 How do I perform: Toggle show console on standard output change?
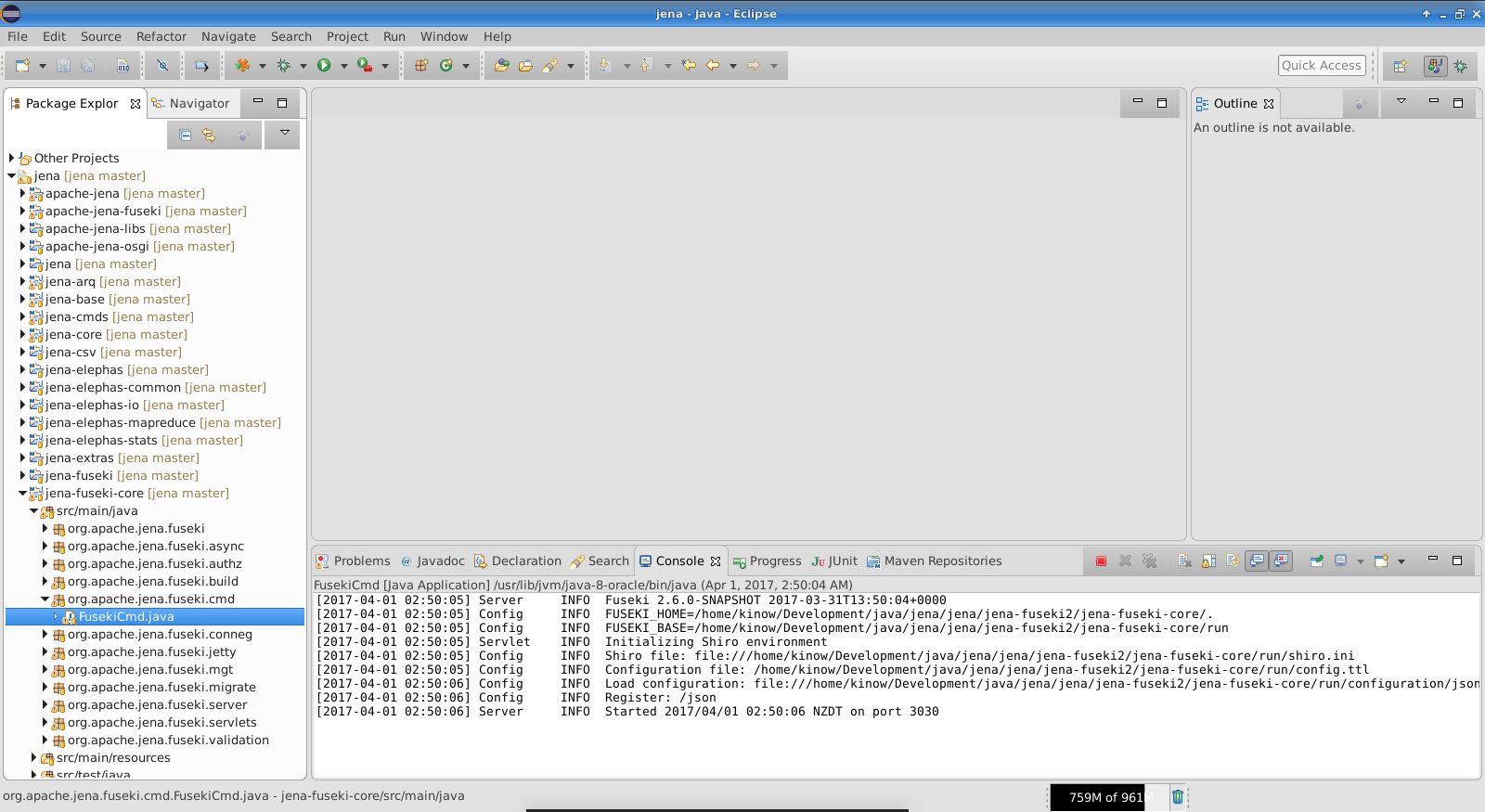click(x=1257, y=561)
